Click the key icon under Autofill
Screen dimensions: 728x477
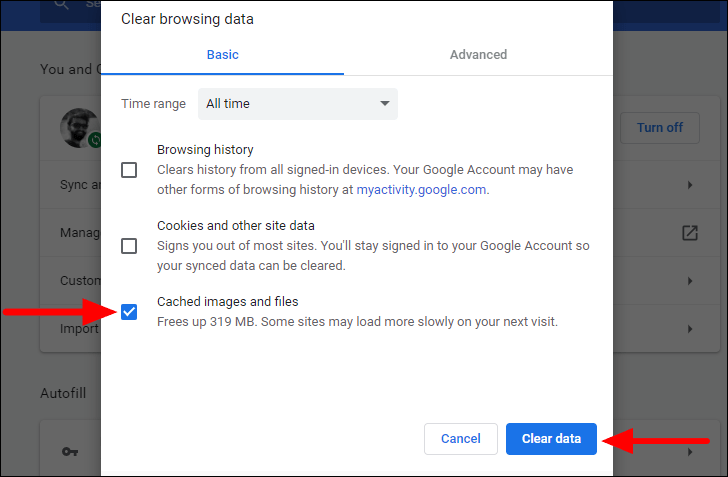69,452
